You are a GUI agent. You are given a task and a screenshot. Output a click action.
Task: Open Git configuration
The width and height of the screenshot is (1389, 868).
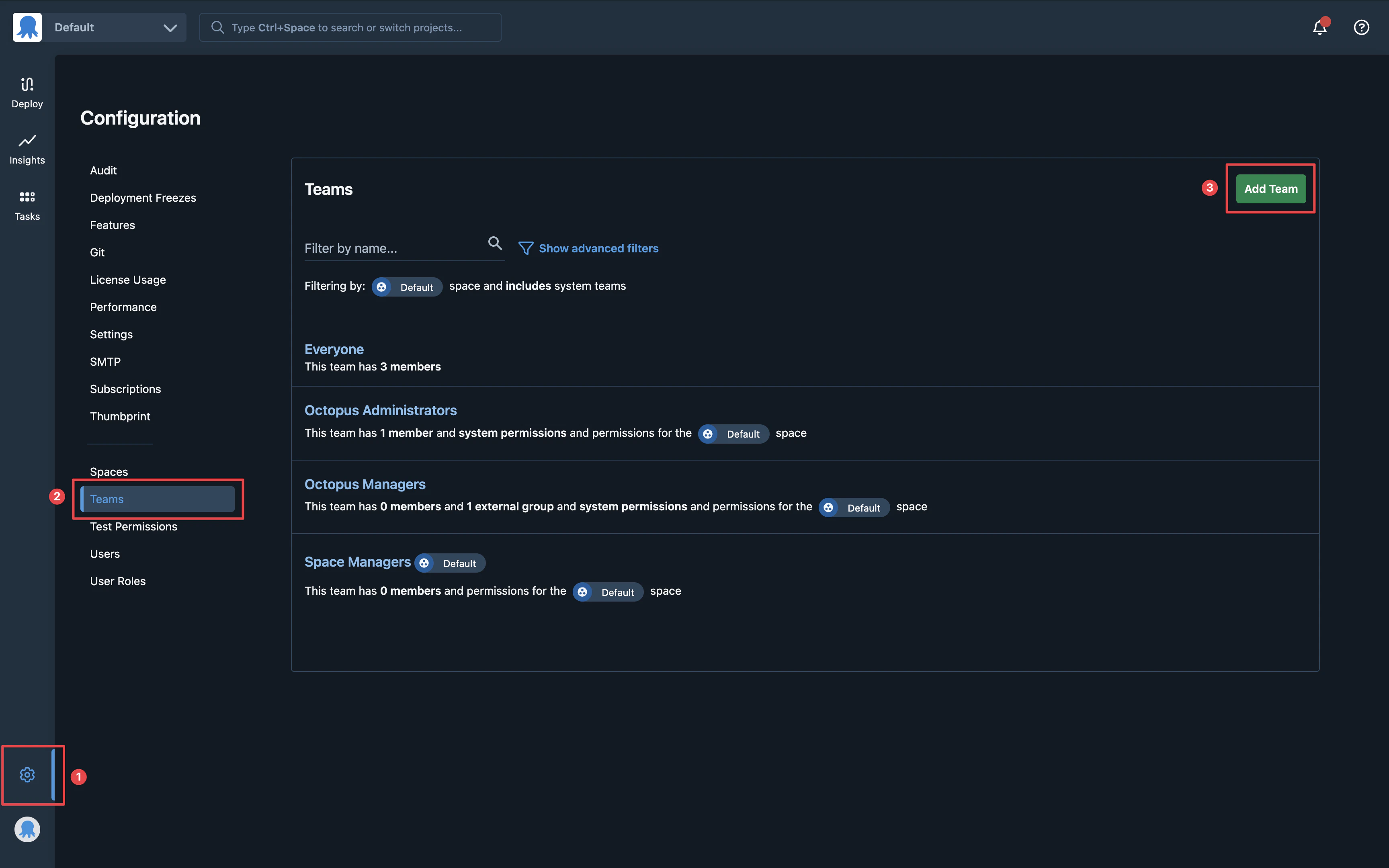(x=97, y=253)
